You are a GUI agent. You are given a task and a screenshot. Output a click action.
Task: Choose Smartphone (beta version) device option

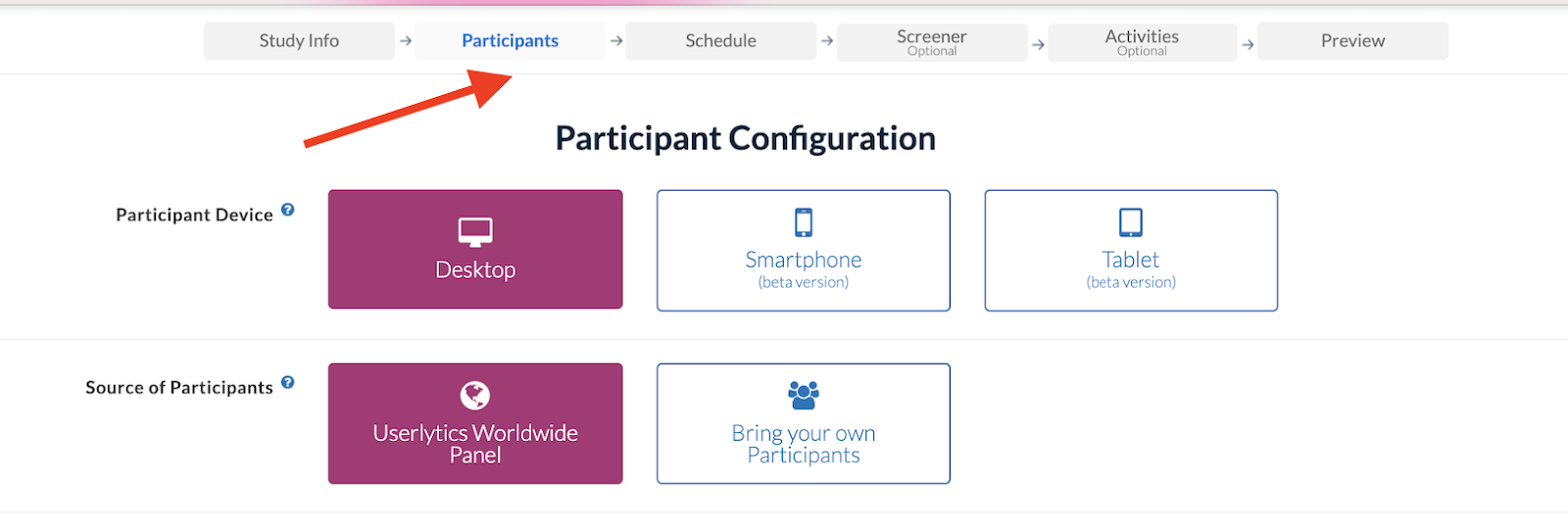[804, 251]
